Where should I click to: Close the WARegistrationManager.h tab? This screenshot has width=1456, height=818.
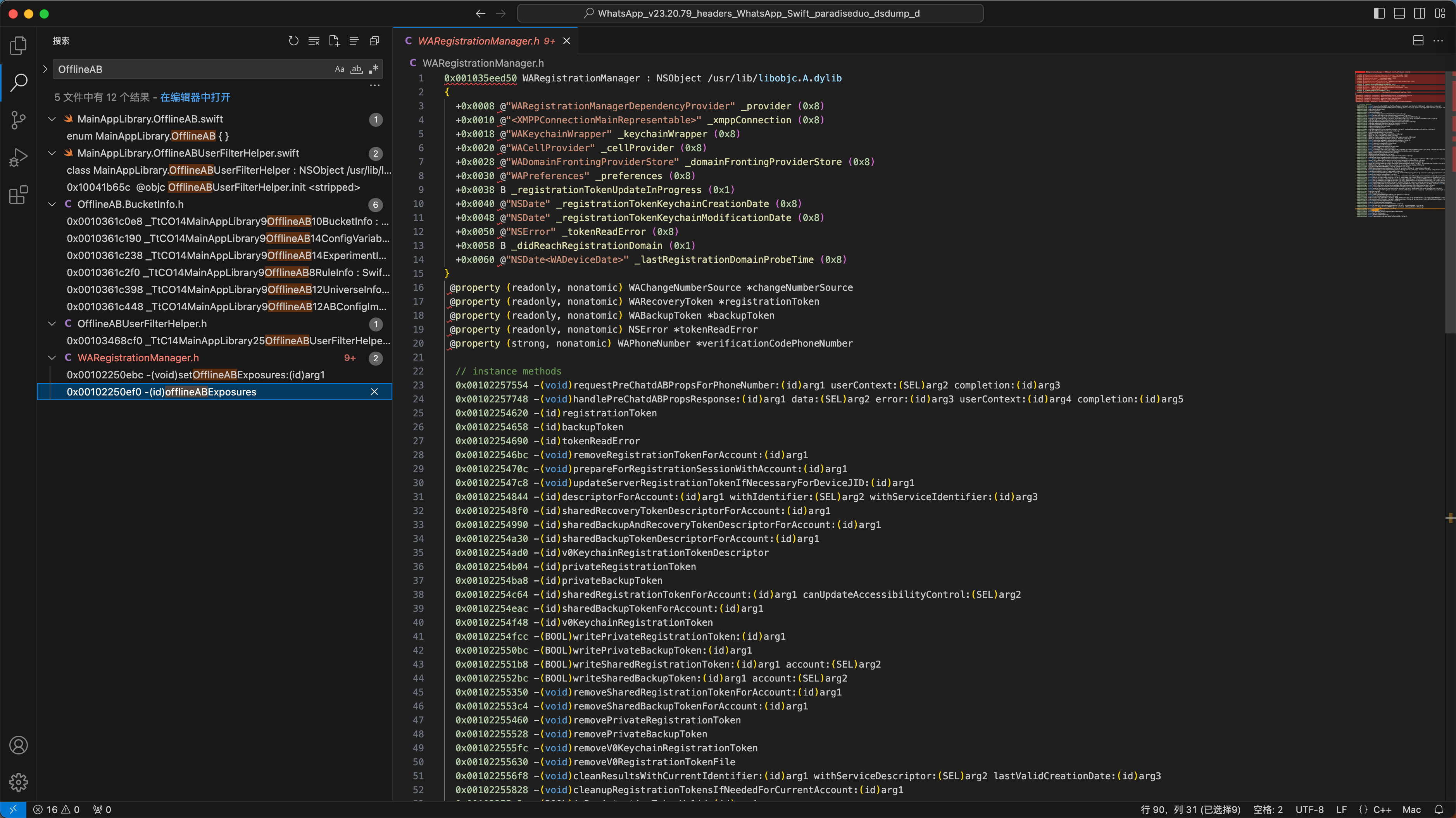(x=566, y=41)
